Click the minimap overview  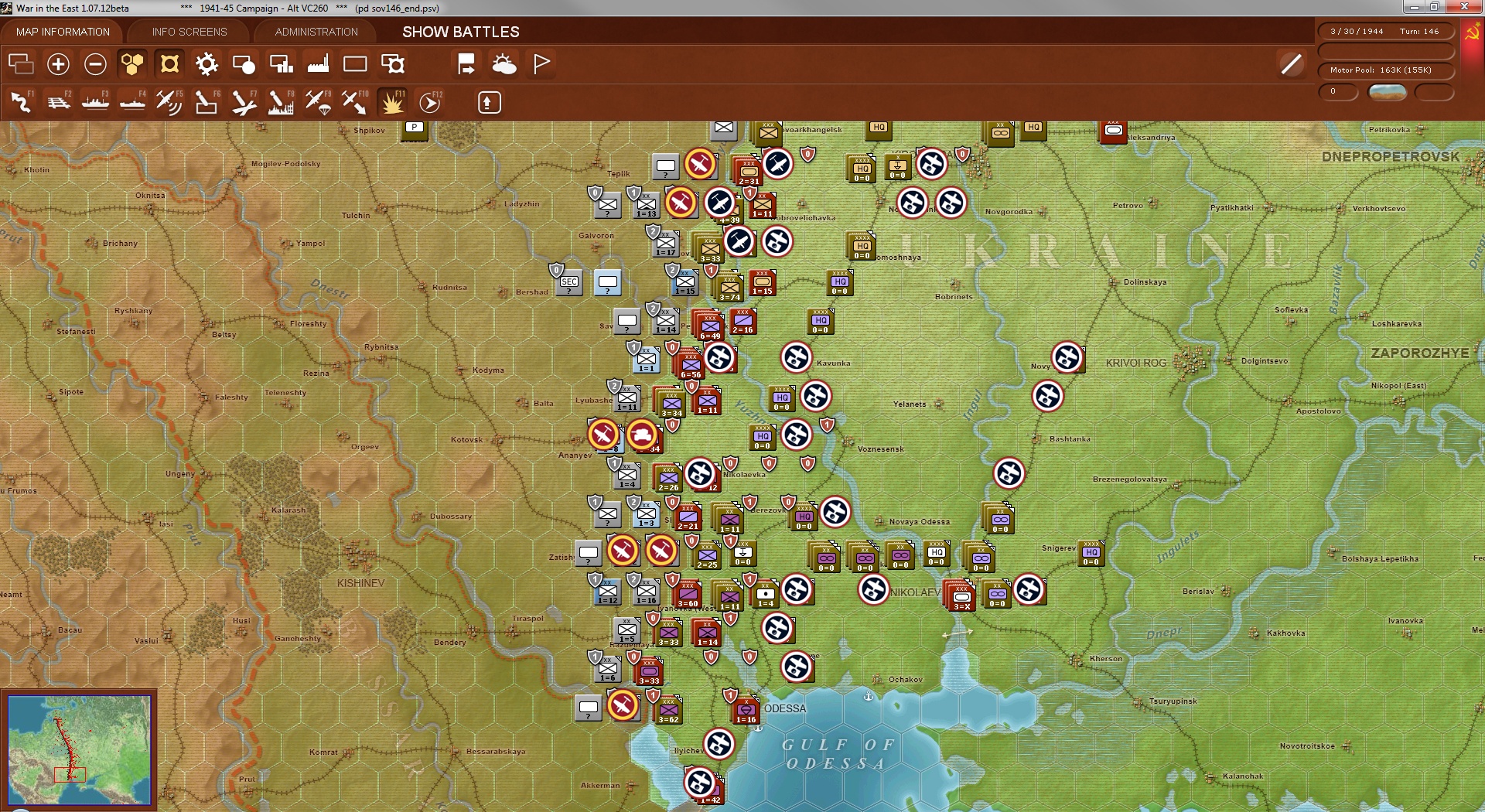tap(79, 749)
